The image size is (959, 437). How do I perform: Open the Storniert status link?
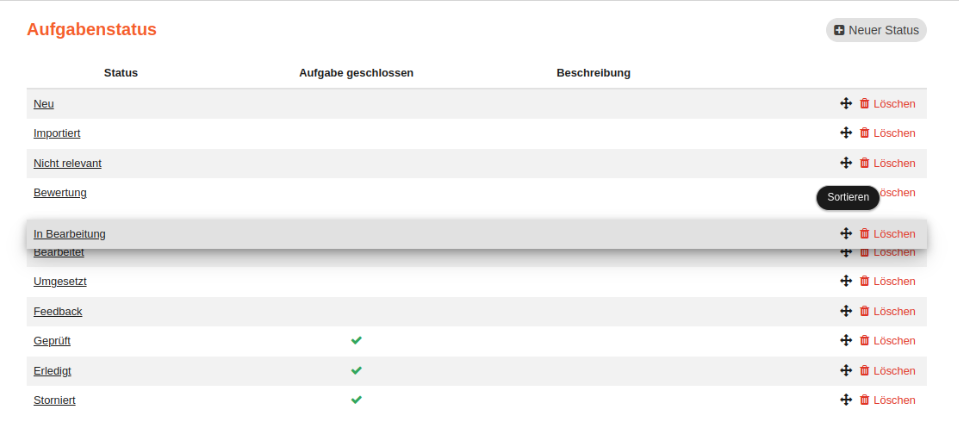(x=54, y=400)
